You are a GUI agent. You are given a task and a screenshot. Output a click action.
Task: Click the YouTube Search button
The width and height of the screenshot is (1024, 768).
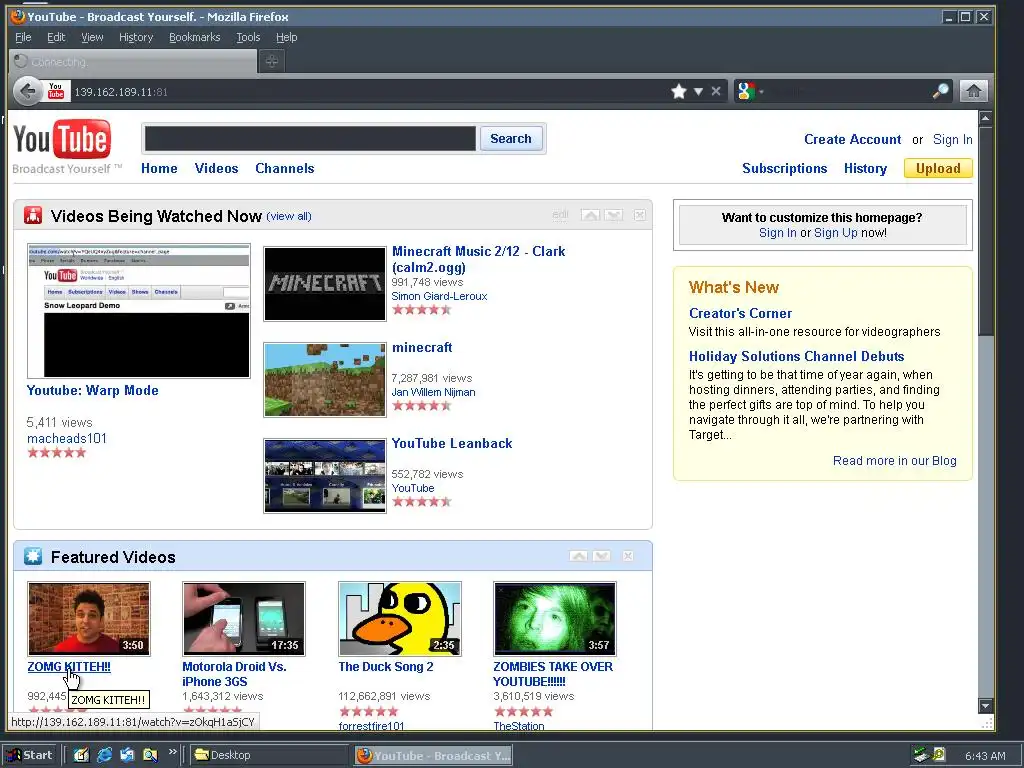pos(511,138)
